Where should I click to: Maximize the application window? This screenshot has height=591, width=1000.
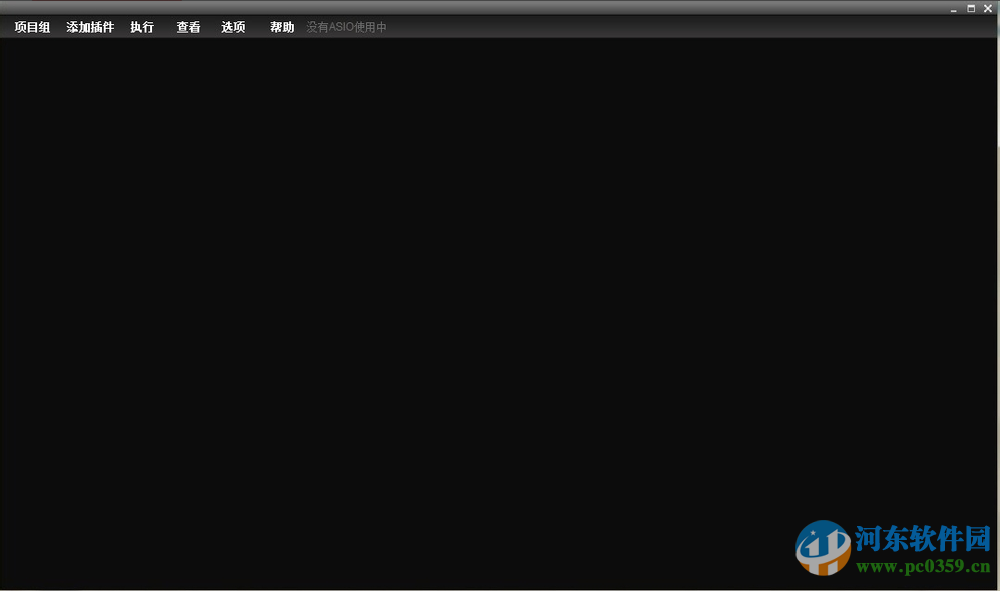pos(972,8)
